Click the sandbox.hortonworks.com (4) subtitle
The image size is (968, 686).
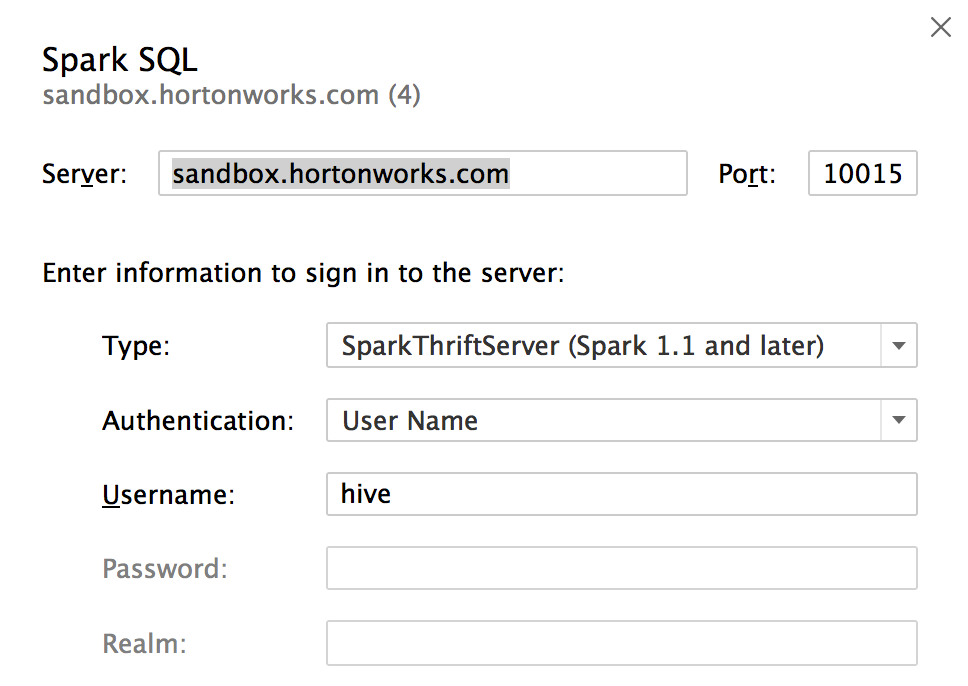point(231,96)
